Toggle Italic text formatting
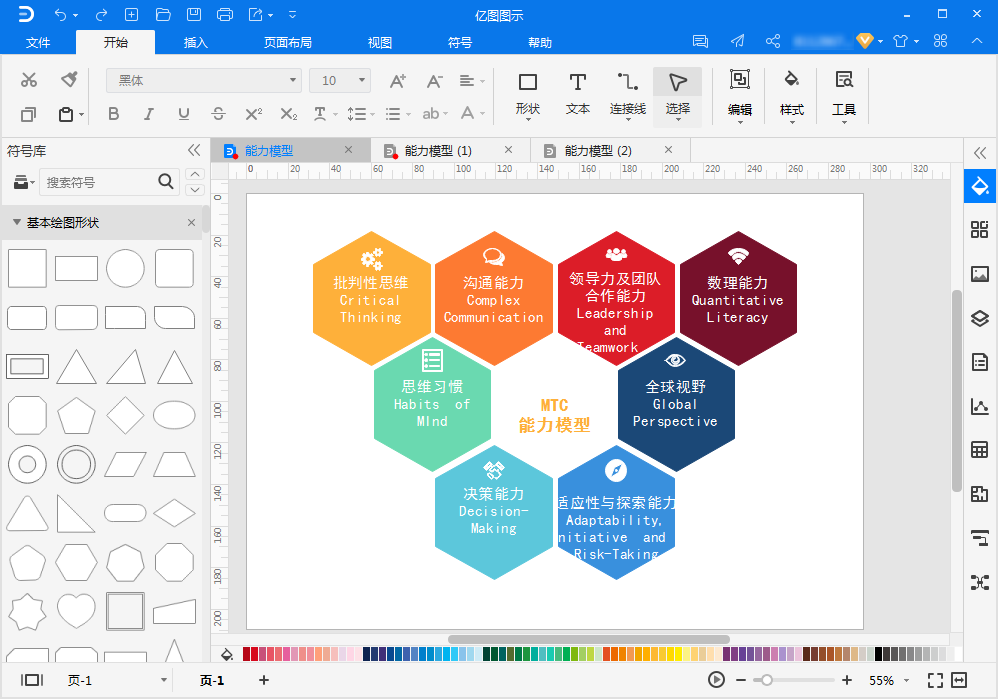998x699 pixels. coord(148,114)
